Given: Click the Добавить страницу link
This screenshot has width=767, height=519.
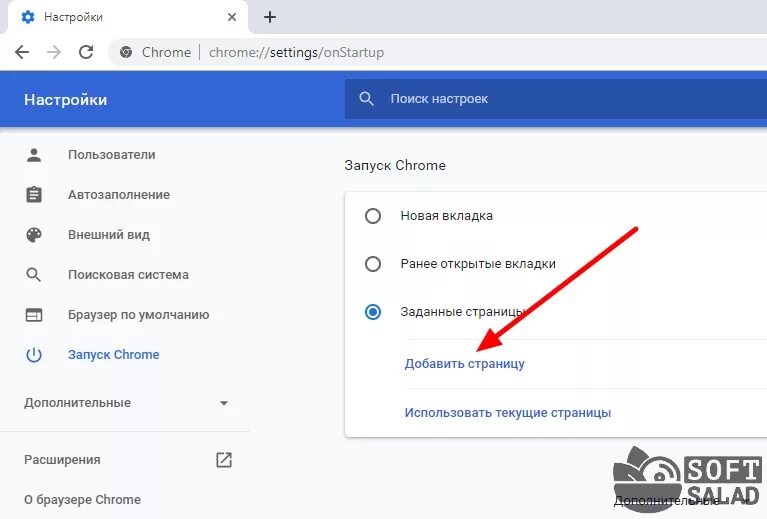Looking at the screenshot, I should point(464,364).
